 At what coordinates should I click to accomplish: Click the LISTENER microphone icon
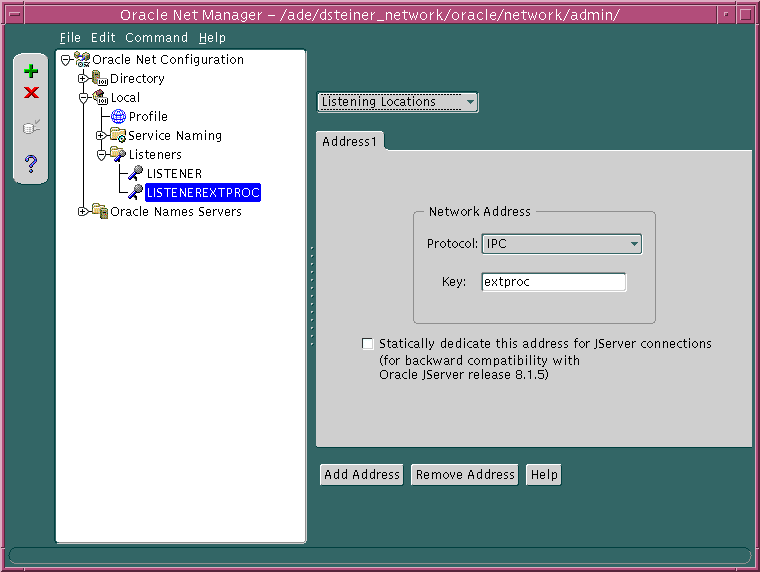(x=136, y=173)
